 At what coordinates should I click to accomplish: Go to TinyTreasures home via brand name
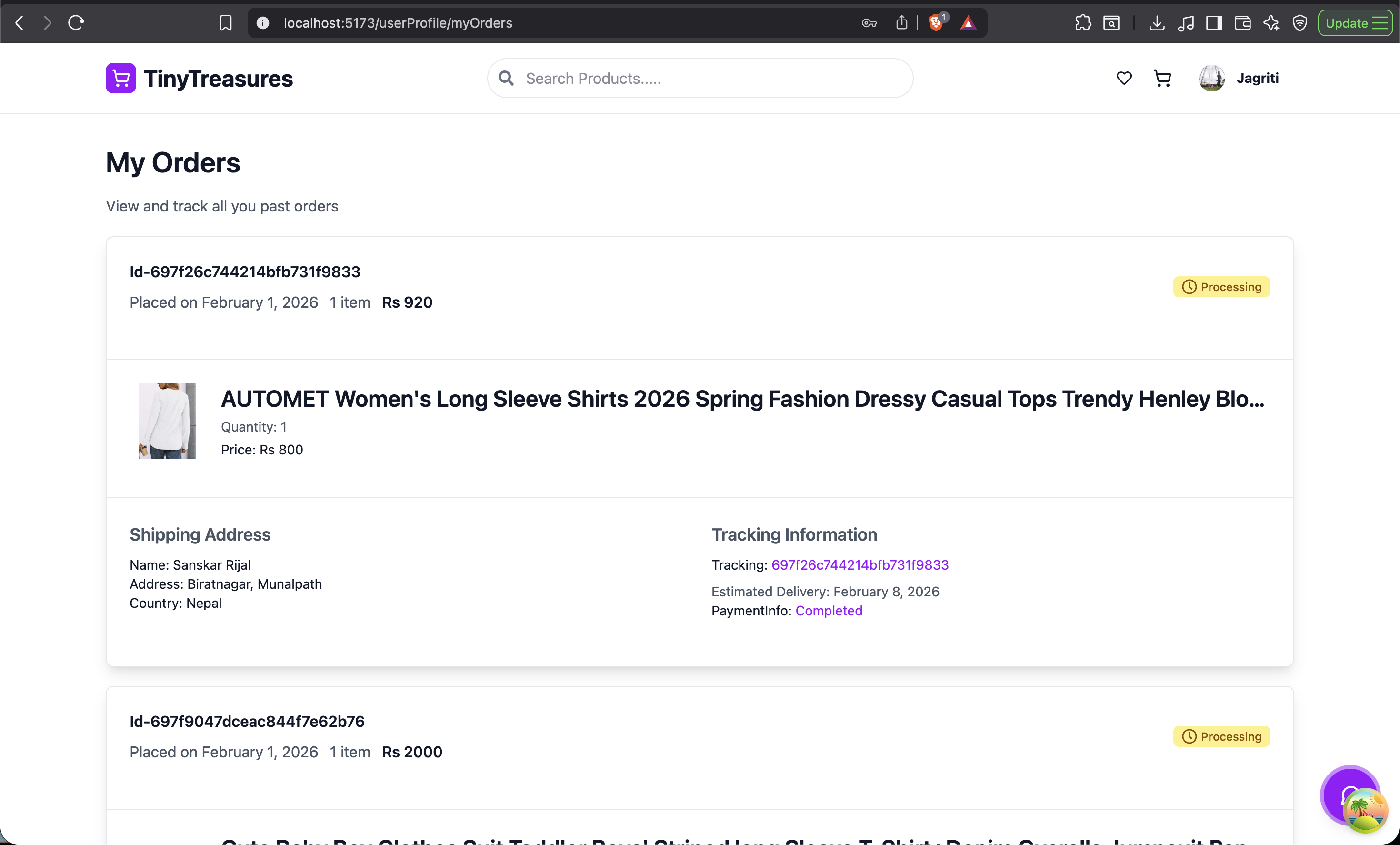[x=219, y=79]
